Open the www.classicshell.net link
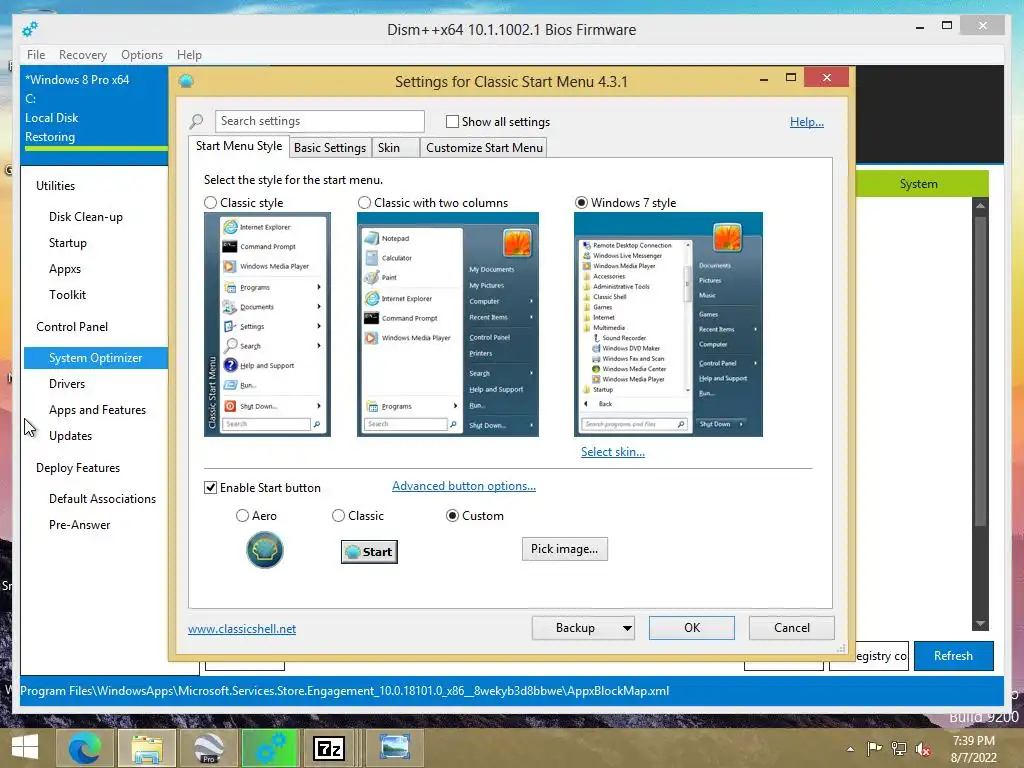The height and width of the screenshot is (768, 1024). coord(242,629)
